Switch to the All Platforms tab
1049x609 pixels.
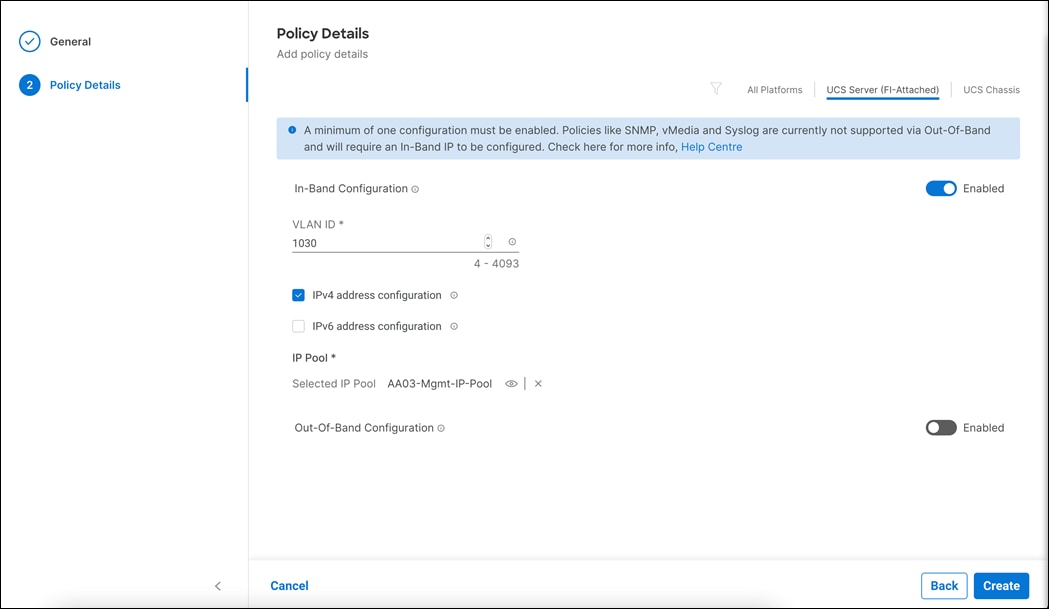[774, 89]
